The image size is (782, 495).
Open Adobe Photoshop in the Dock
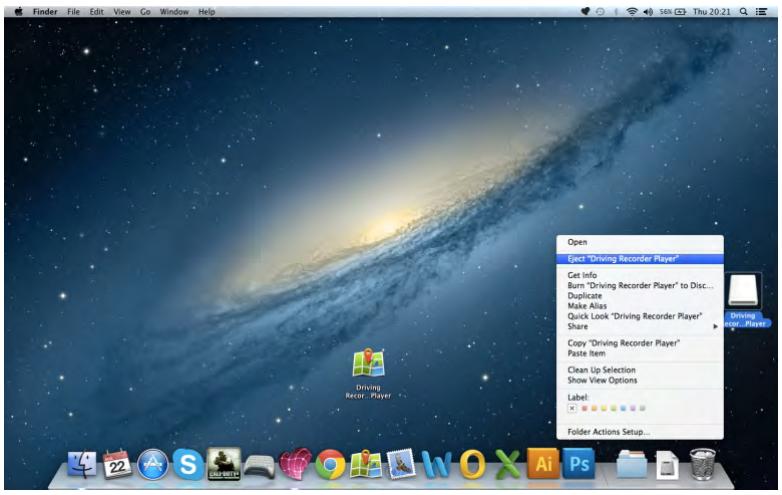pos(579,464)
